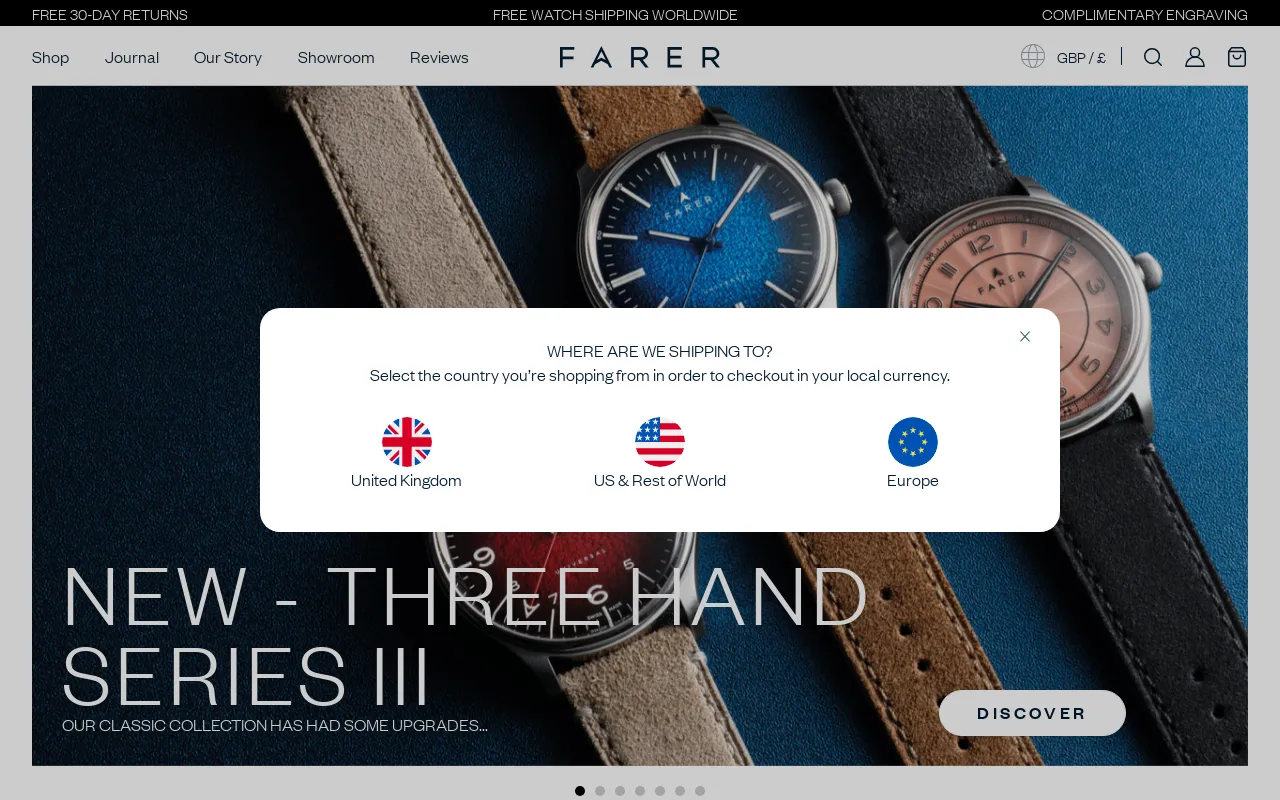This screenshot has height=800, width=1280.
Task: Open the Reviews link
Action: click(439, 58)
